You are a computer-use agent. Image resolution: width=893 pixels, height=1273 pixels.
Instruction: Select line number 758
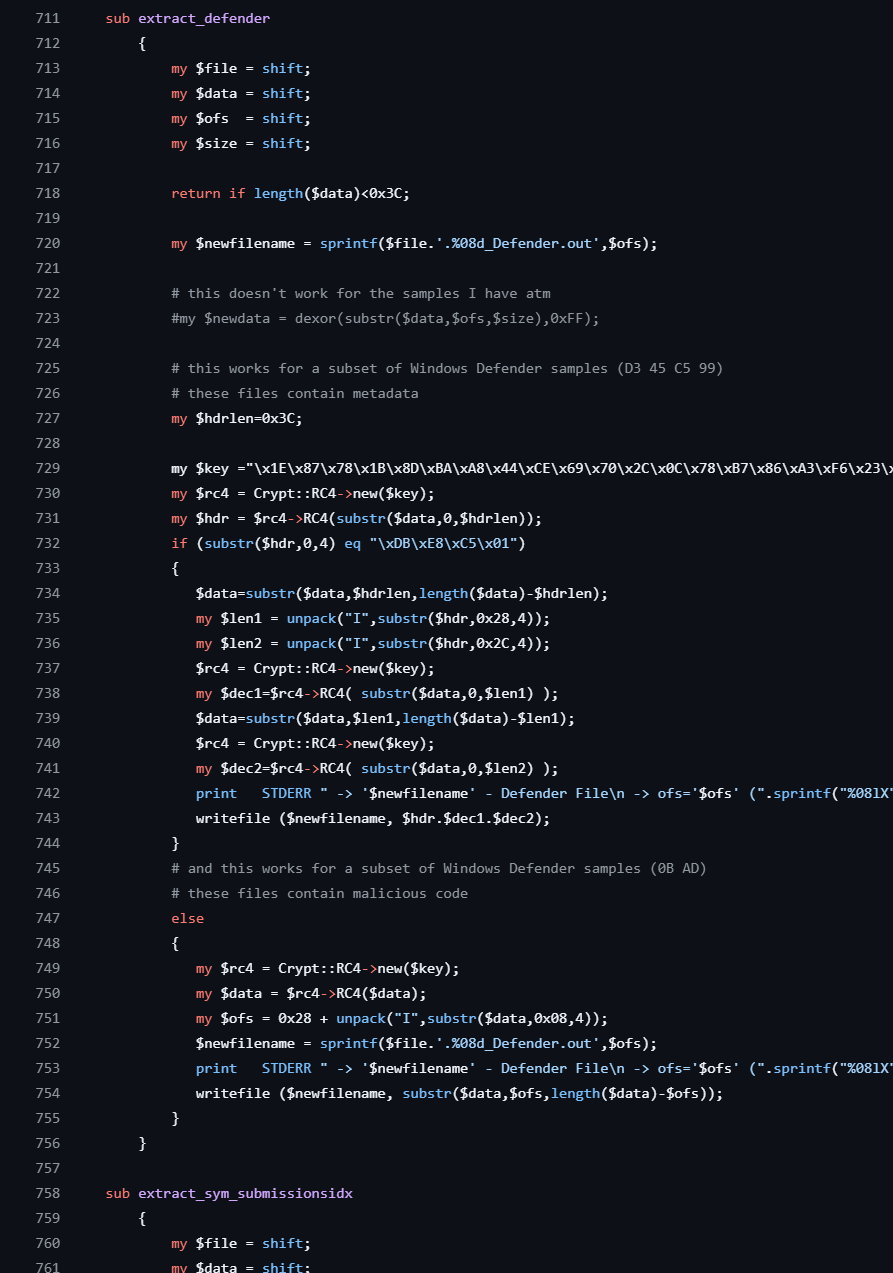47,1193
